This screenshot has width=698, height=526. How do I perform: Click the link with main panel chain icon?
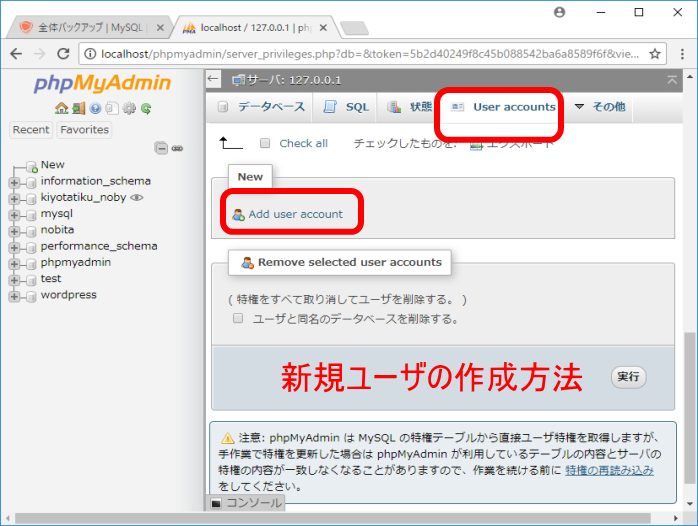[x=177, y=148]
